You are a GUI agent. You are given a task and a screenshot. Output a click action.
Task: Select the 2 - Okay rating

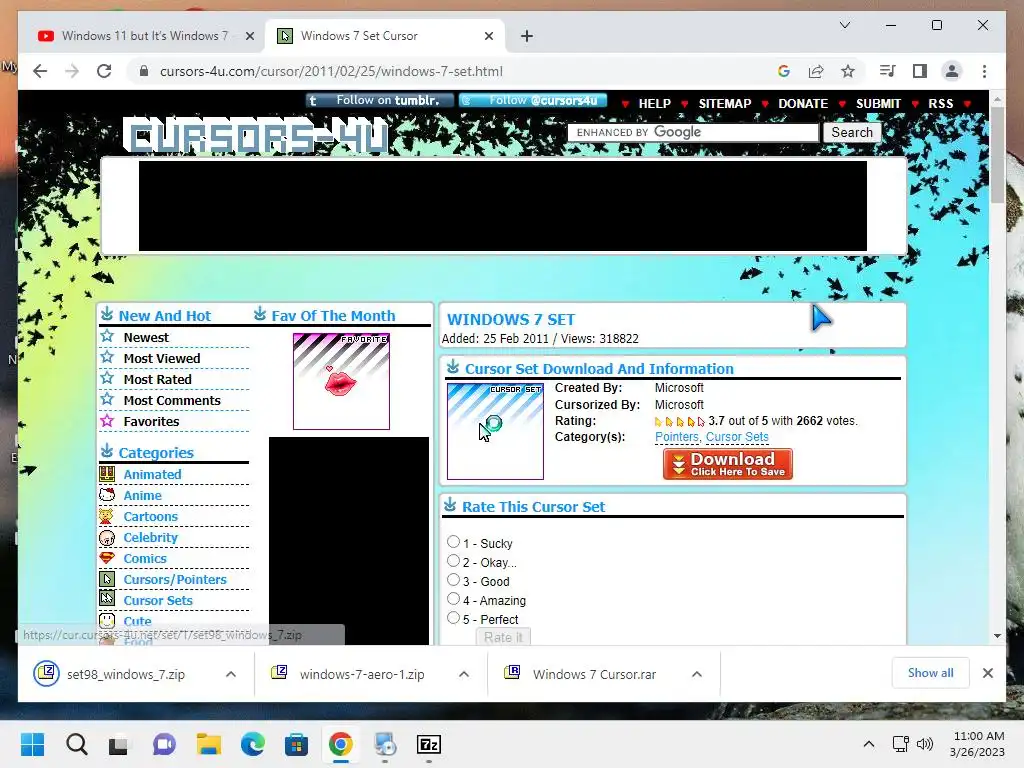pos(453,560)
